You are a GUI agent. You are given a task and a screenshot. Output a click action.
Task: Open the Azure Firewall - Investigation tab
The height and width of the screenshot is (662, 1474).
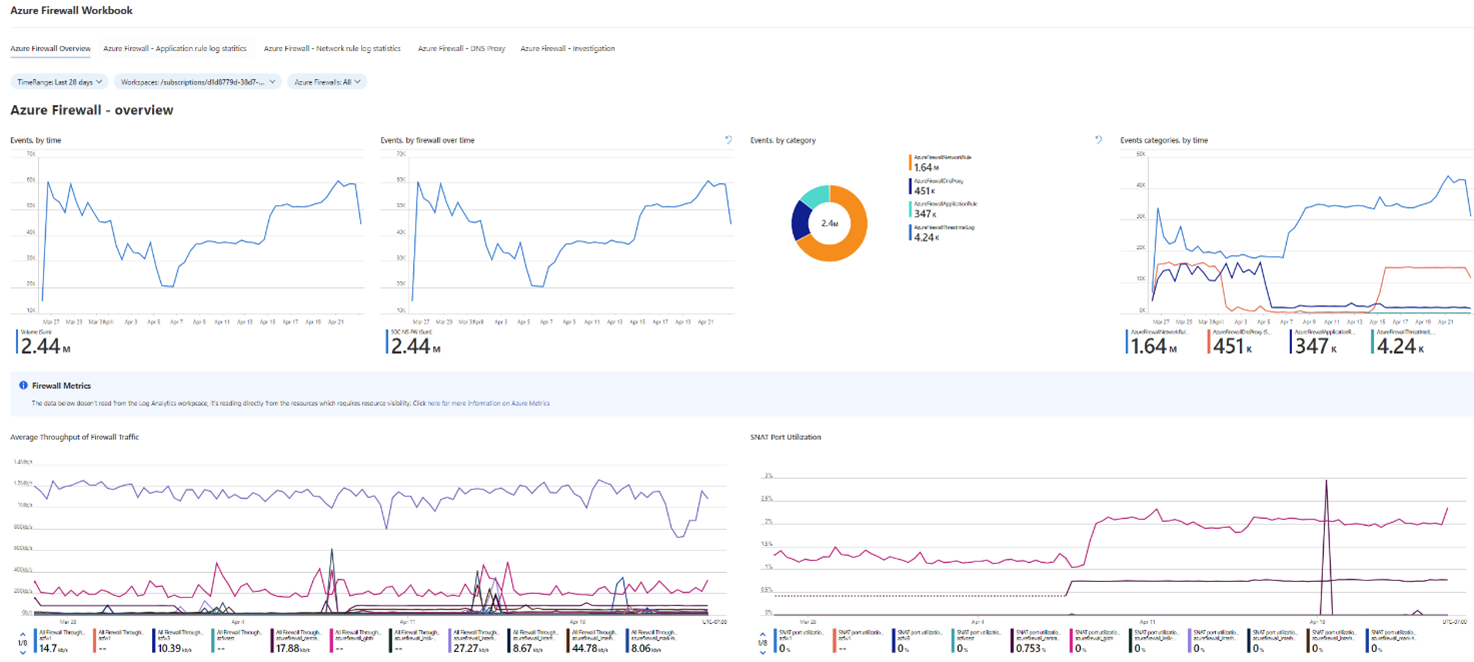pyautogui.click(x=567, y=48)
